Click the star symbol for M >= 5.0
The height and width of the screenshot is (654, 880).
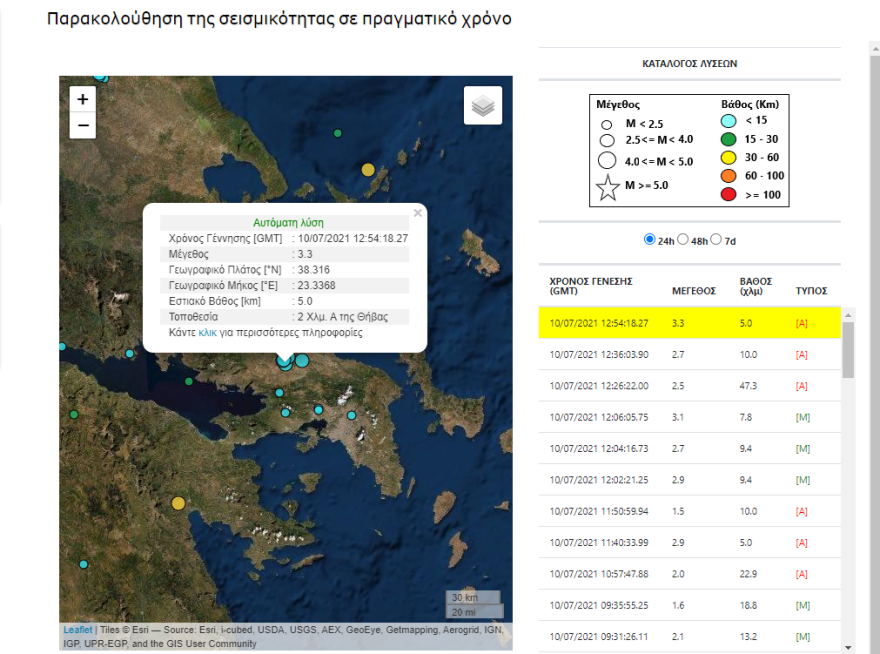608,187
